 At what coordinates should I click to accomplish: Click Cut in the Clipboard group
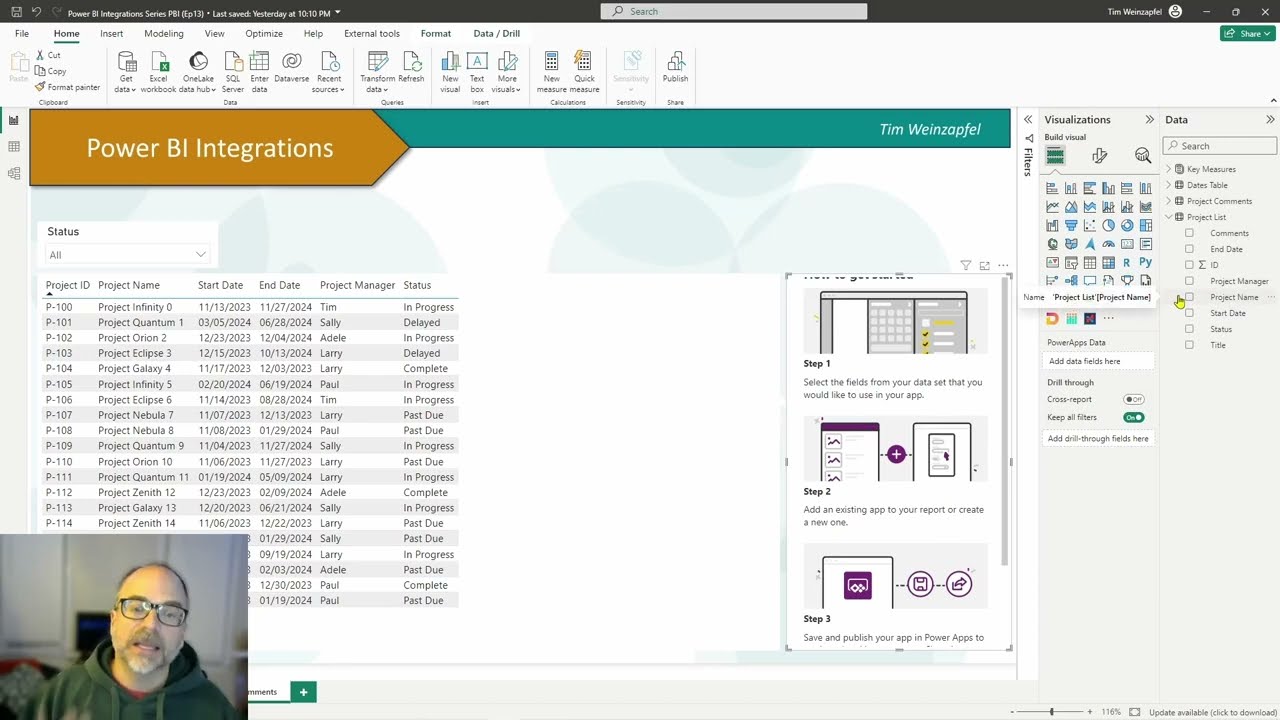tap(47, 55)
